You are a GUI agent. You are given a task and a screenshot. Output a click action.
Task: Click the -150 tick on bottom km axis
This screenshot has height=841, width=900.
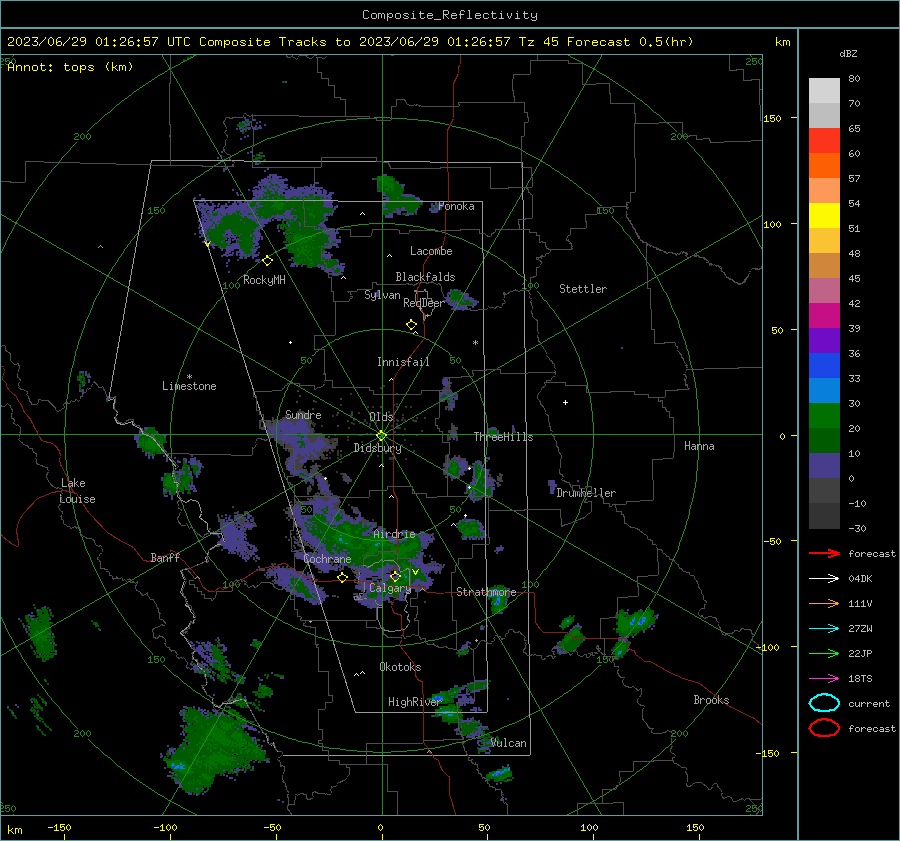(x=59, y=827)
